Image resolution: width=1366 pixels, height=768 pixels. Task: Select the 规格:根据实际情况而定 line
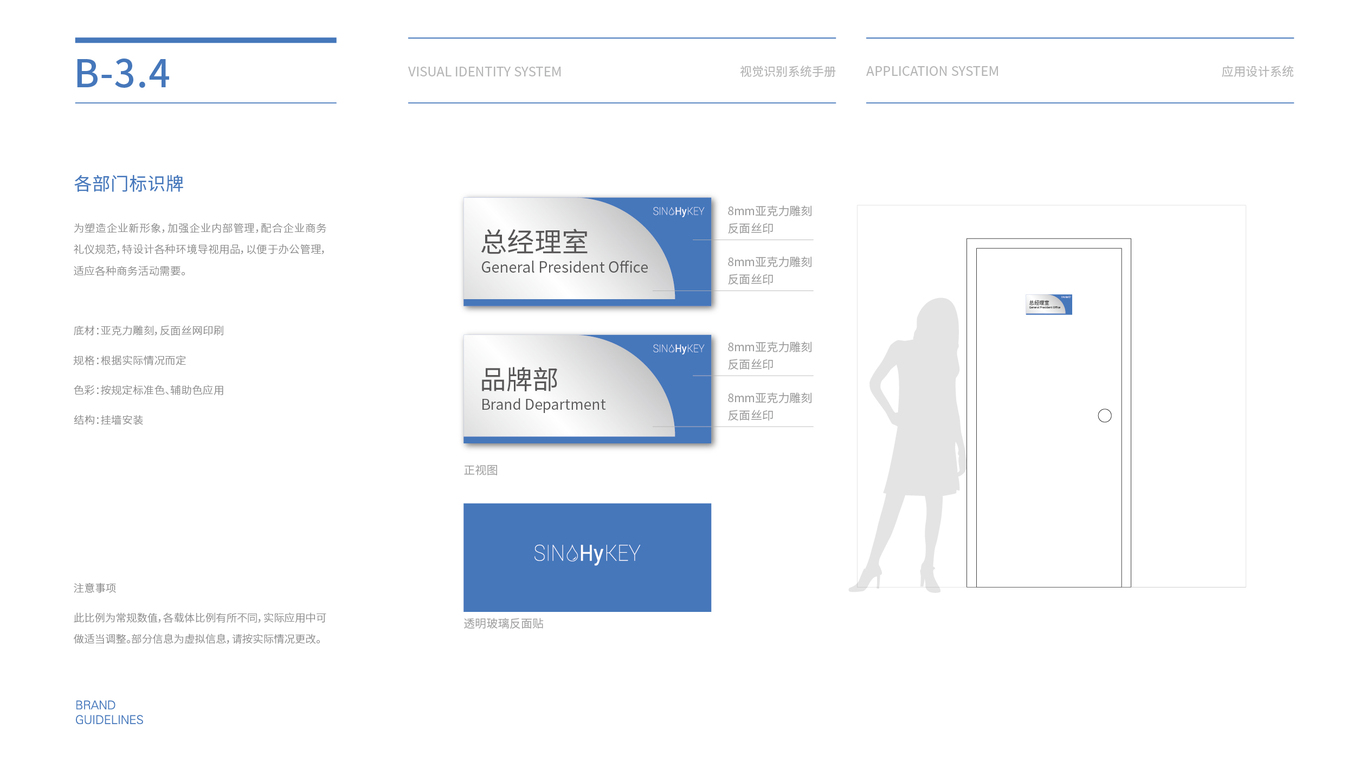coord(129,360)
